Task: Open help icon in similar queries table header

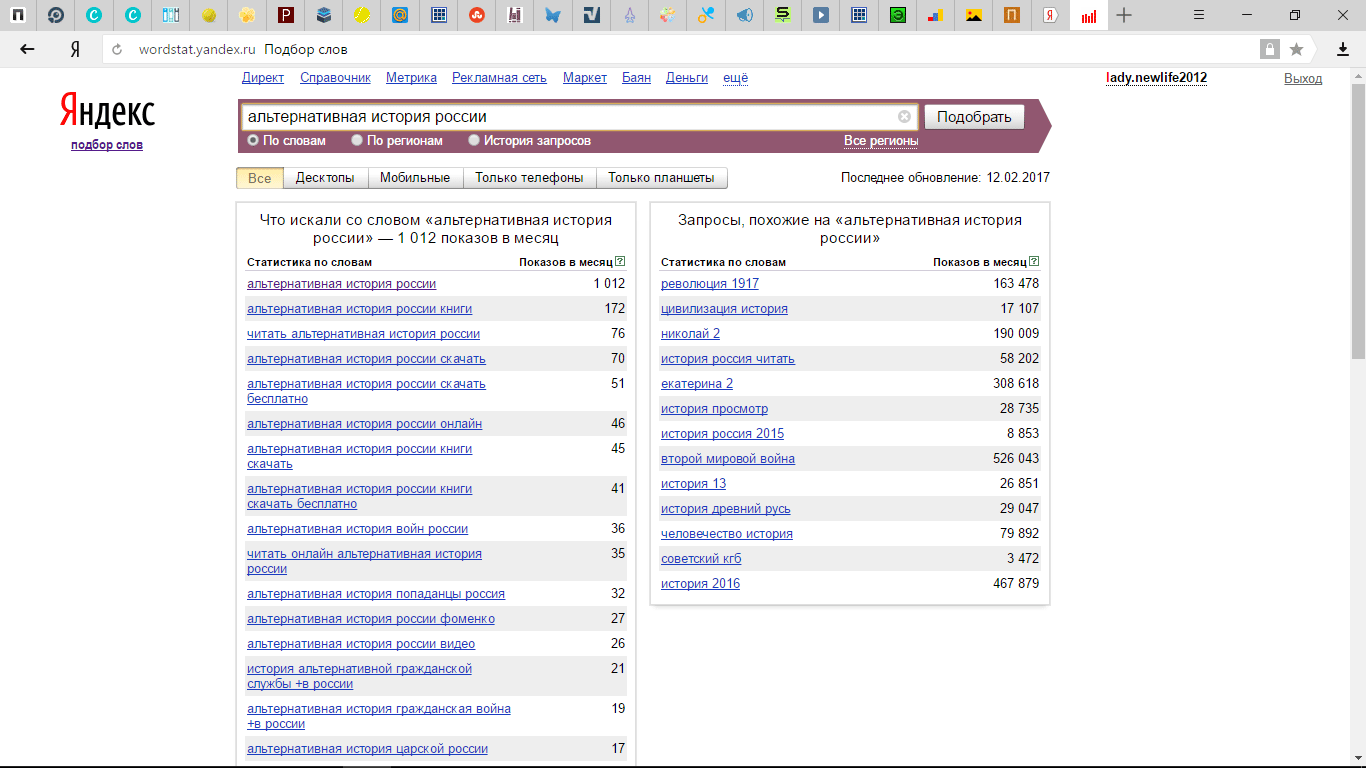Action: click(x=1034, y=262)
